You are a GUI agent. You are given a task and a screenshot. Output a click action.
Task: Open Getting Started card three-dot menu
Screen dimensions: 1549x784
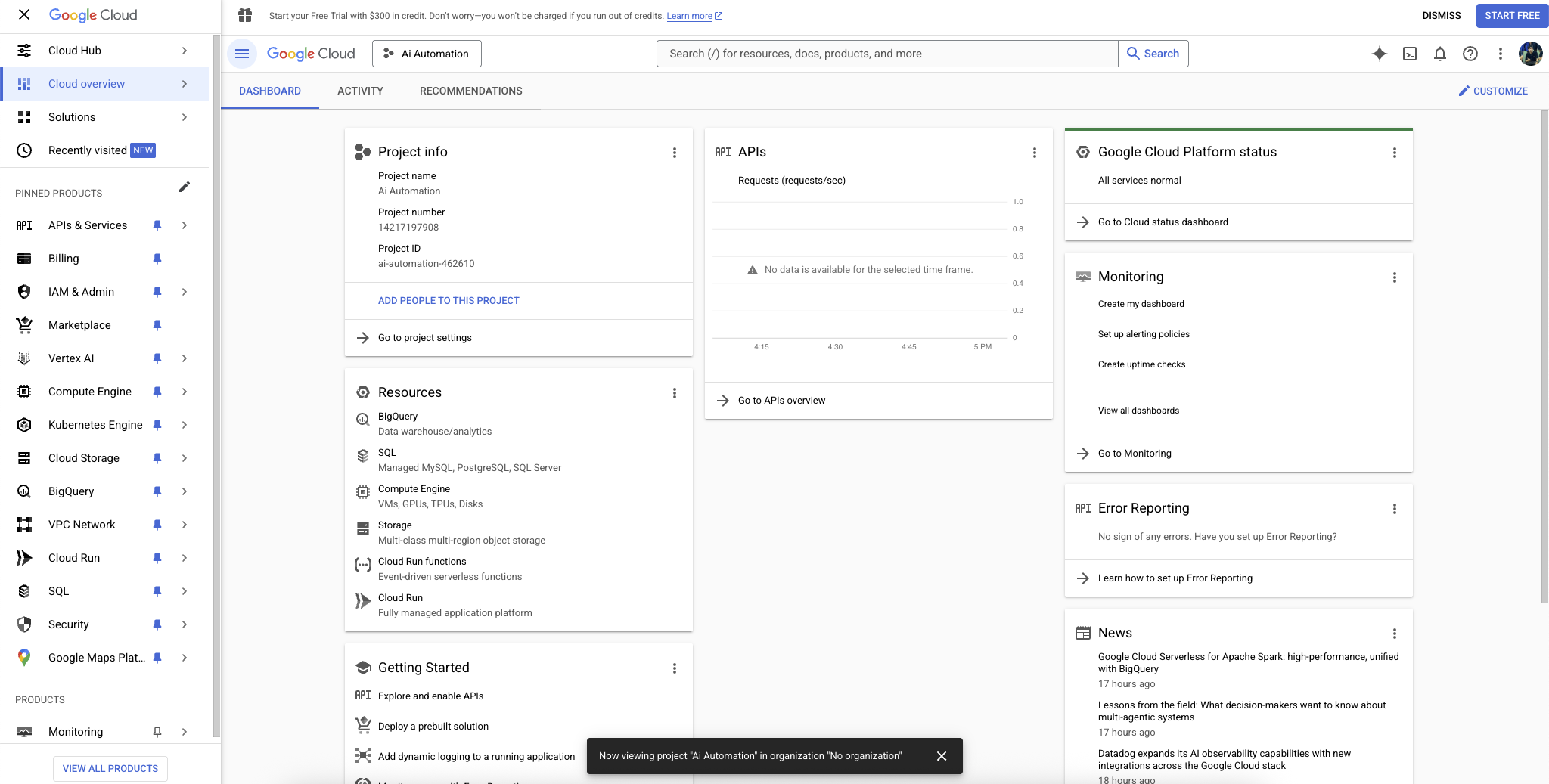675,668
